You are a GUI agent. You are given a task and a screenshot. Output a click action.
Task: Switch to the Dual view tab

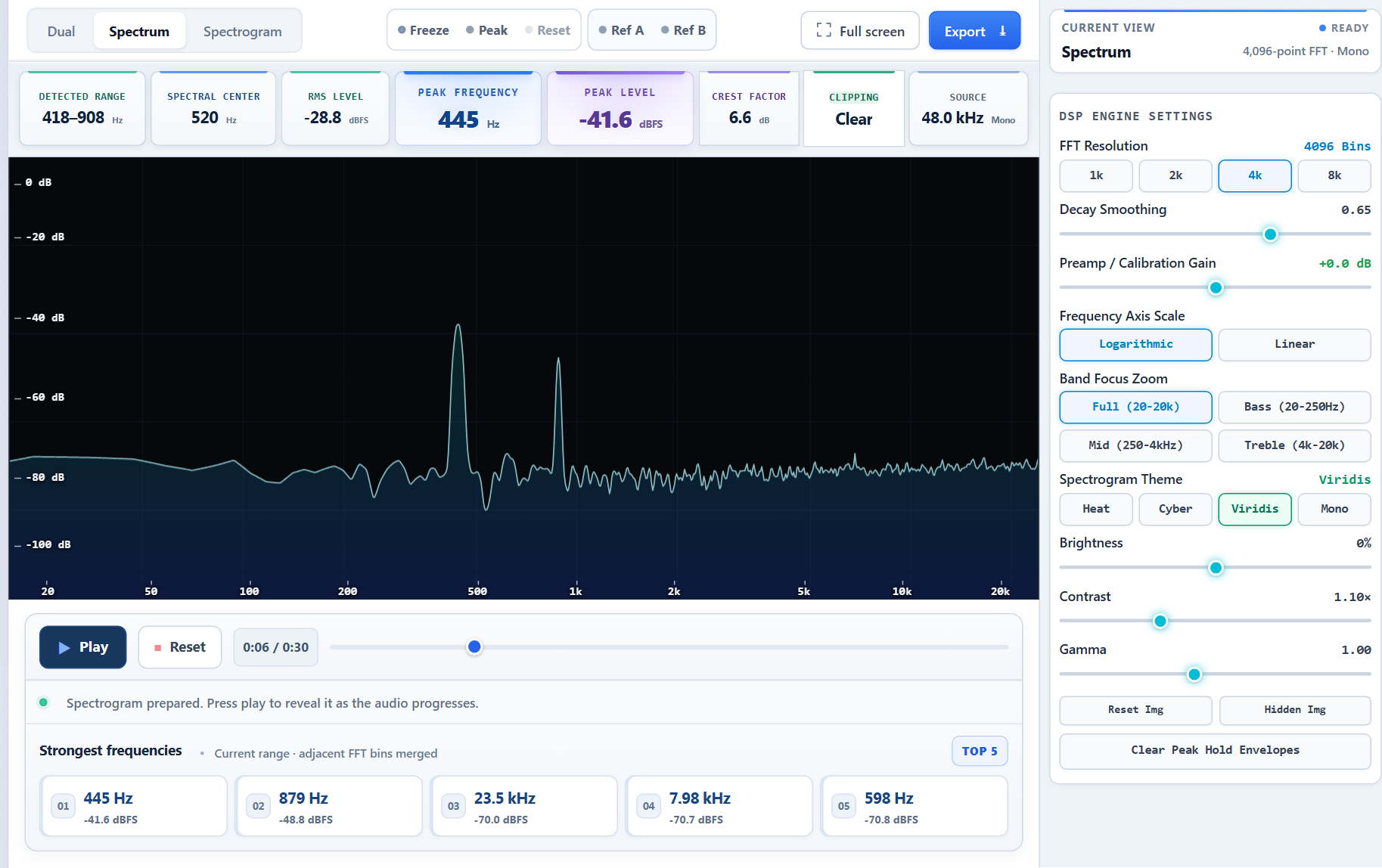(61, 31)
